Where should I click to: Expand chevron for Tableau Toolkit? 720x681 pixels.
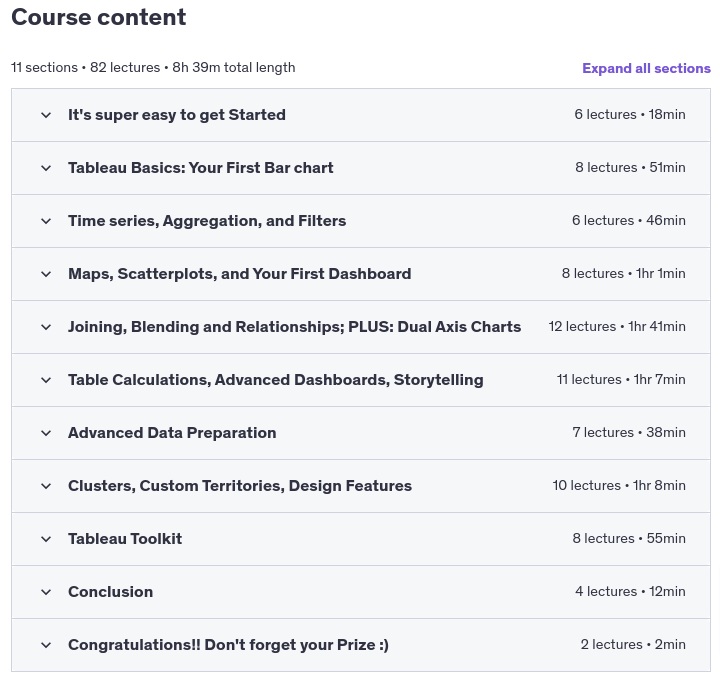point(46,539)
